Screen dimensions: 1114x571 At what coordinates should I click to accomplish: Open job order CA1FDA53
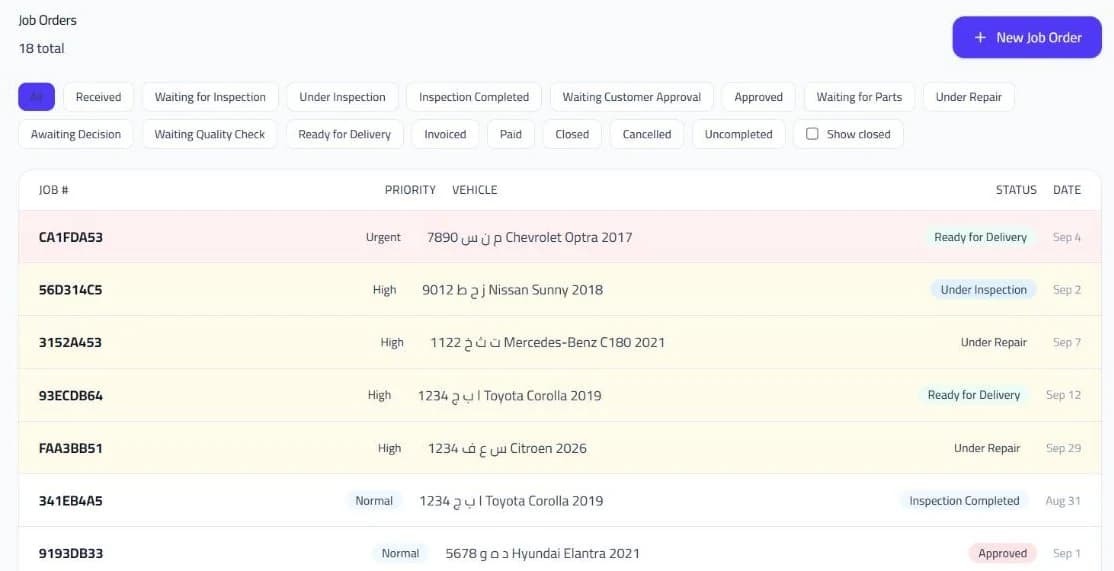tap(560, 237)
